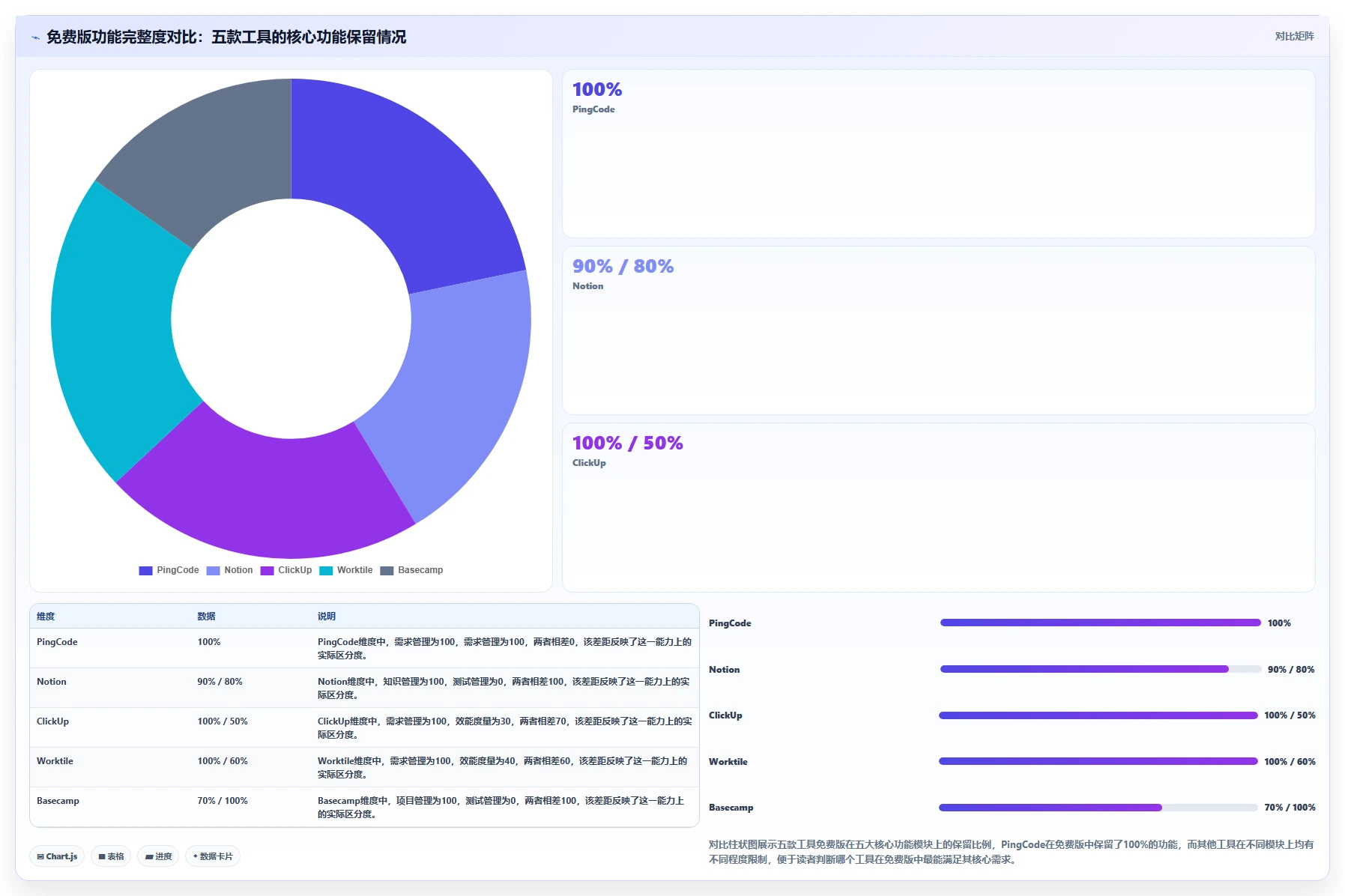Toggle the Basecamp legend entry
The width and height of the screenshot is (1345, 896).
click(x=411, y=570)
